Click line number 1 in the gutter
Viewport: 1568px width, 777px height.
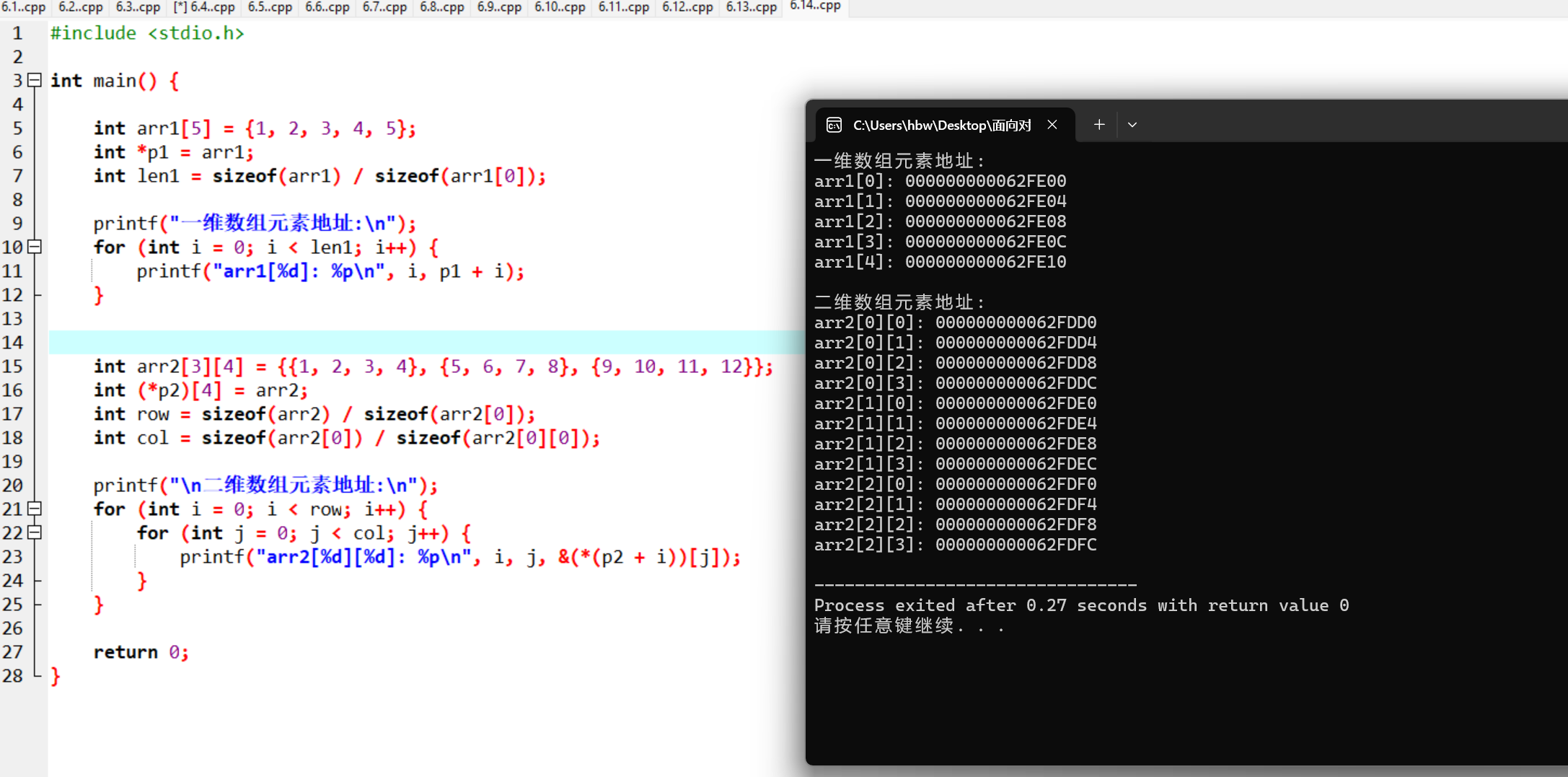click(17, 33)
